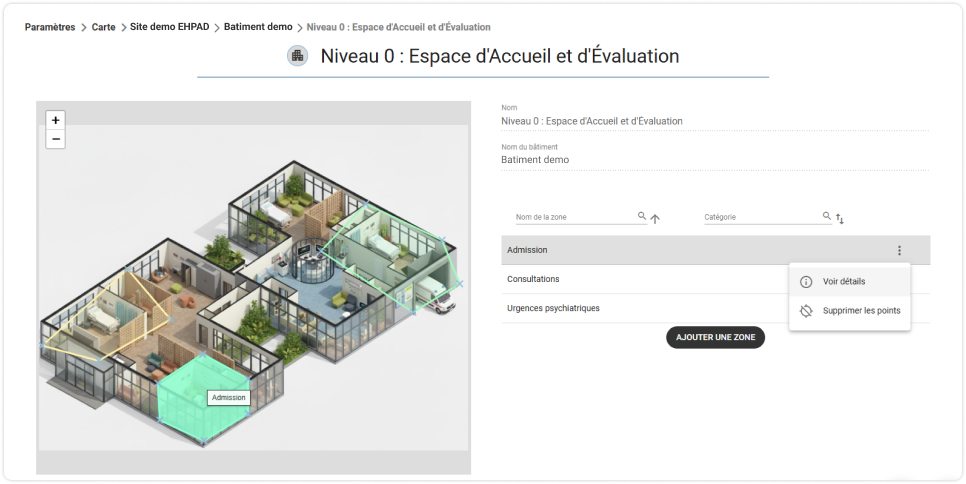Screen dimensions: 966x484
Task: Select the Consultations zone row
Action: (x=644, y=280)
